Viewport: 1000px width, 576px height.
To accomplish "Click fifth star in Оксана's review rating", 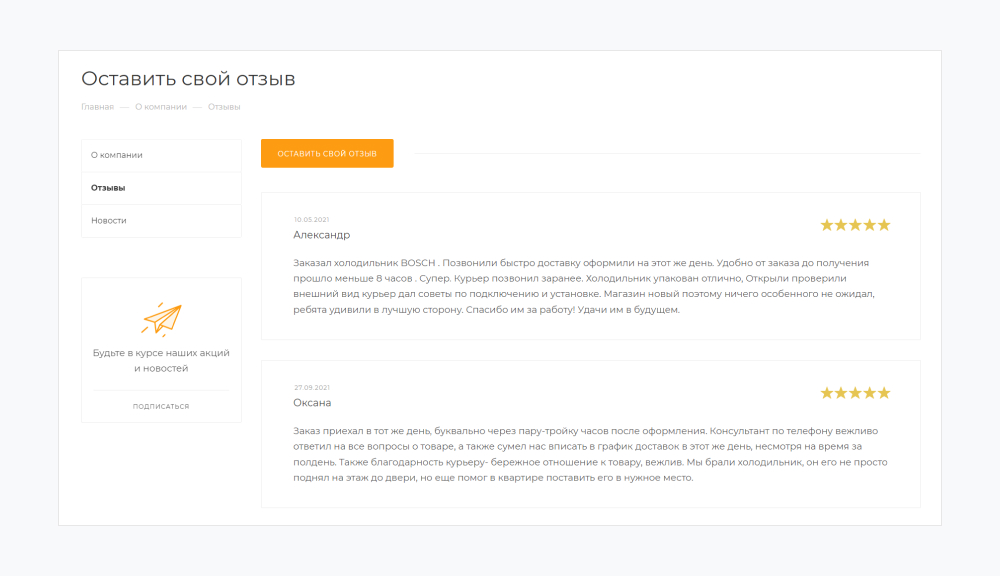I will tap(884, 393).
